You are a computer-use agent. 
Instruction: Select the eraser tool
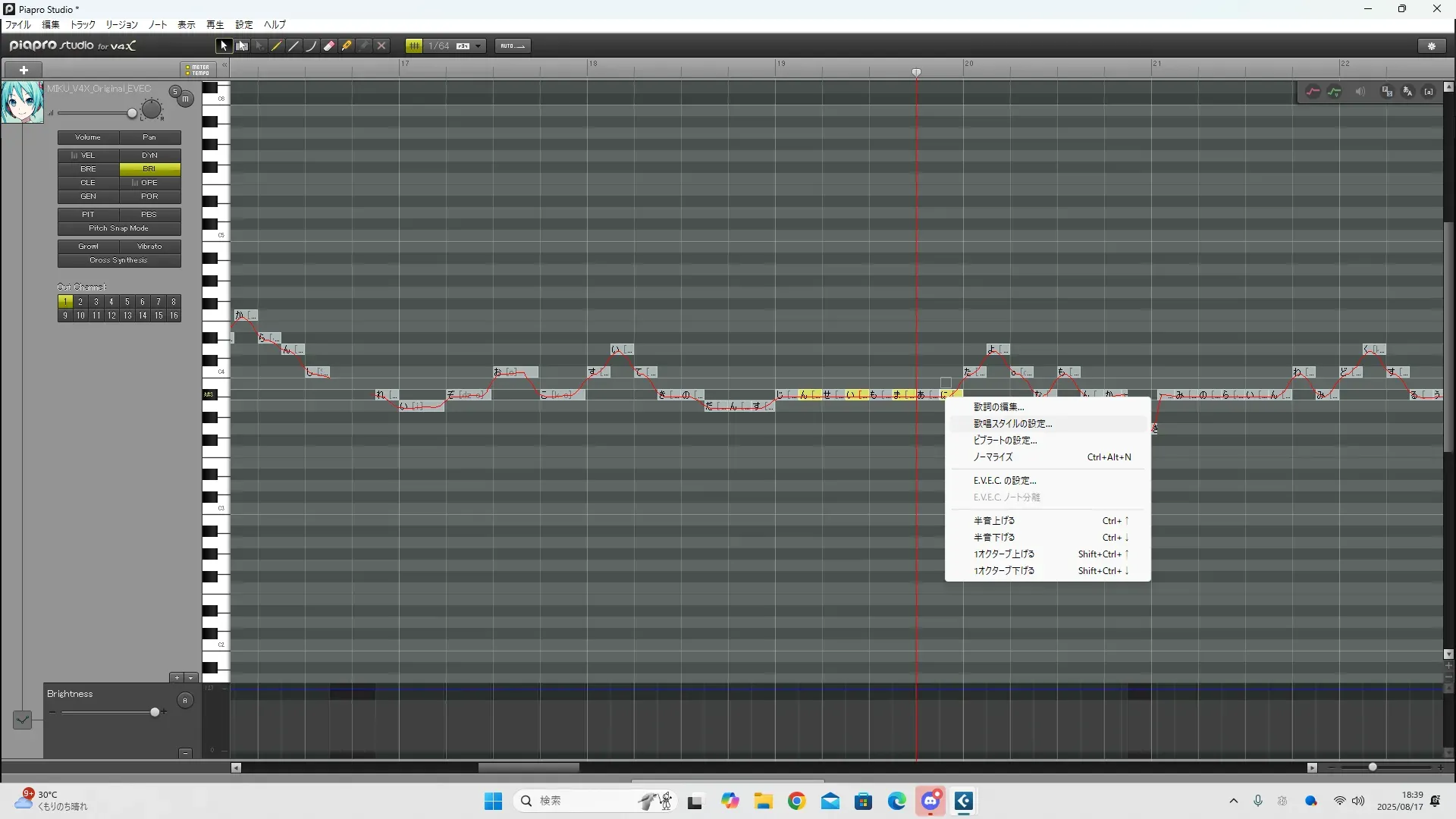329,46
